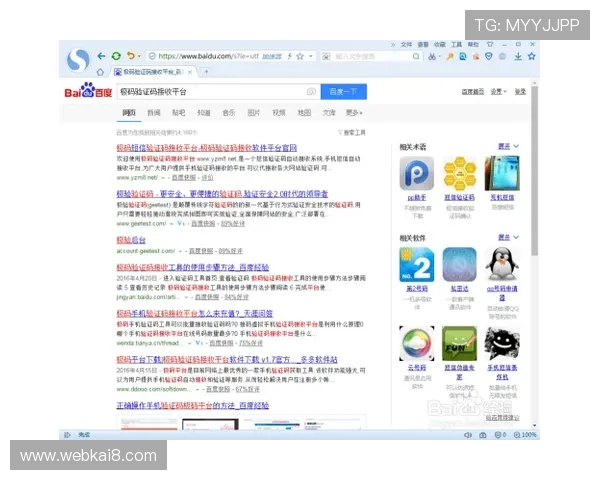Expand 展开 in 相关术语 section
600x480 pixels.
click(x=509, y=147)
